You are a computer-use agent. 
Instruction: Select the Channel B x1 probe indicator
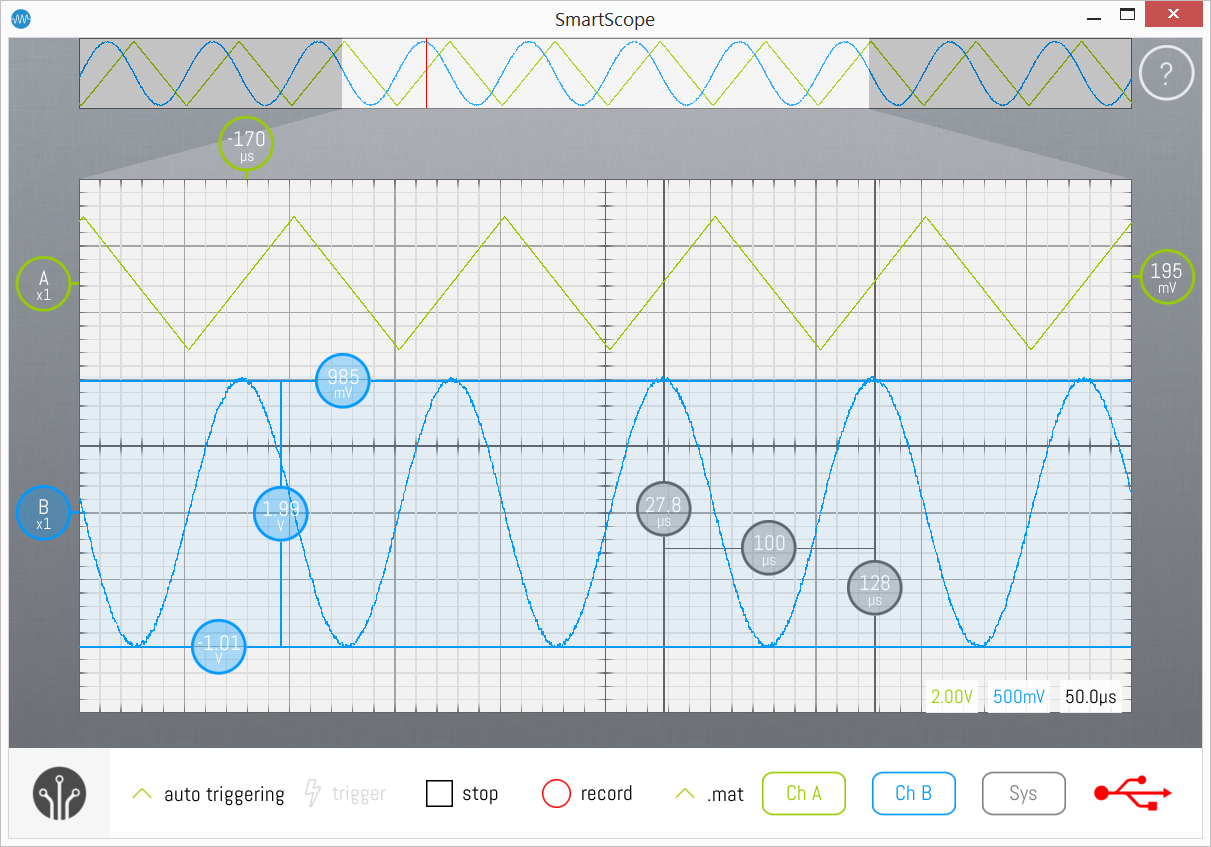pyautogui.click(x=43, y=514)
